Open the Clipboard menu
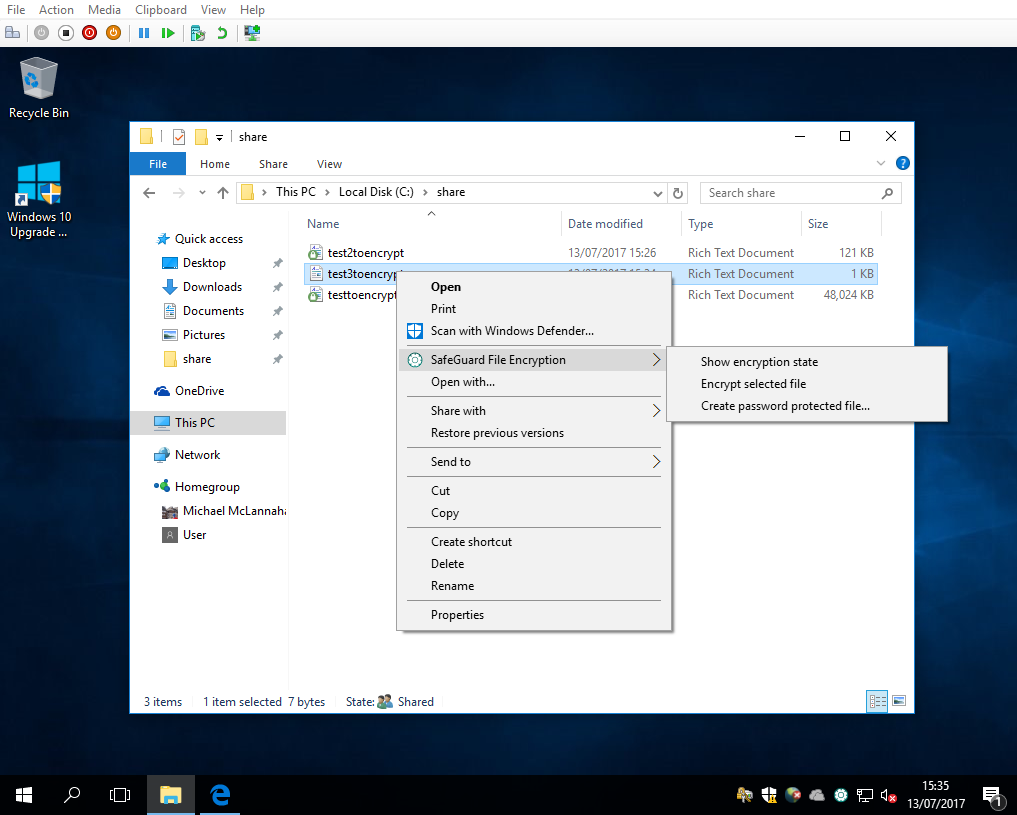This screenshot has height=815, width=1017. click(161, 10)
